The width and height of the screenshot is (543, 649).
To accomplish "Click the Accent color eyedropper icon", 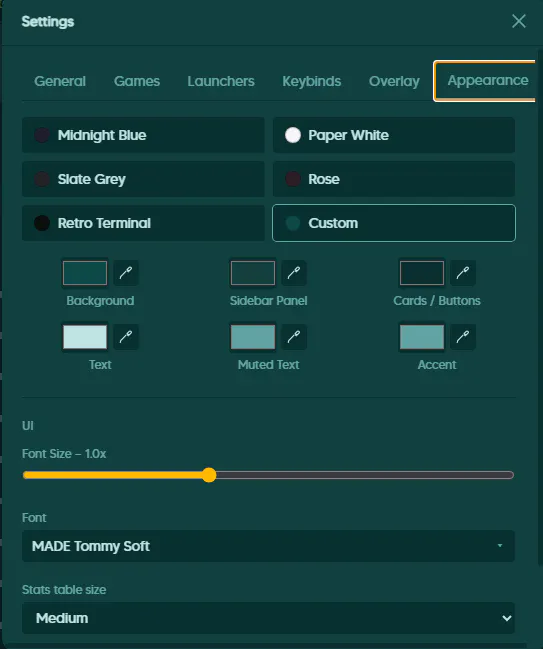I will pos(463,337).
